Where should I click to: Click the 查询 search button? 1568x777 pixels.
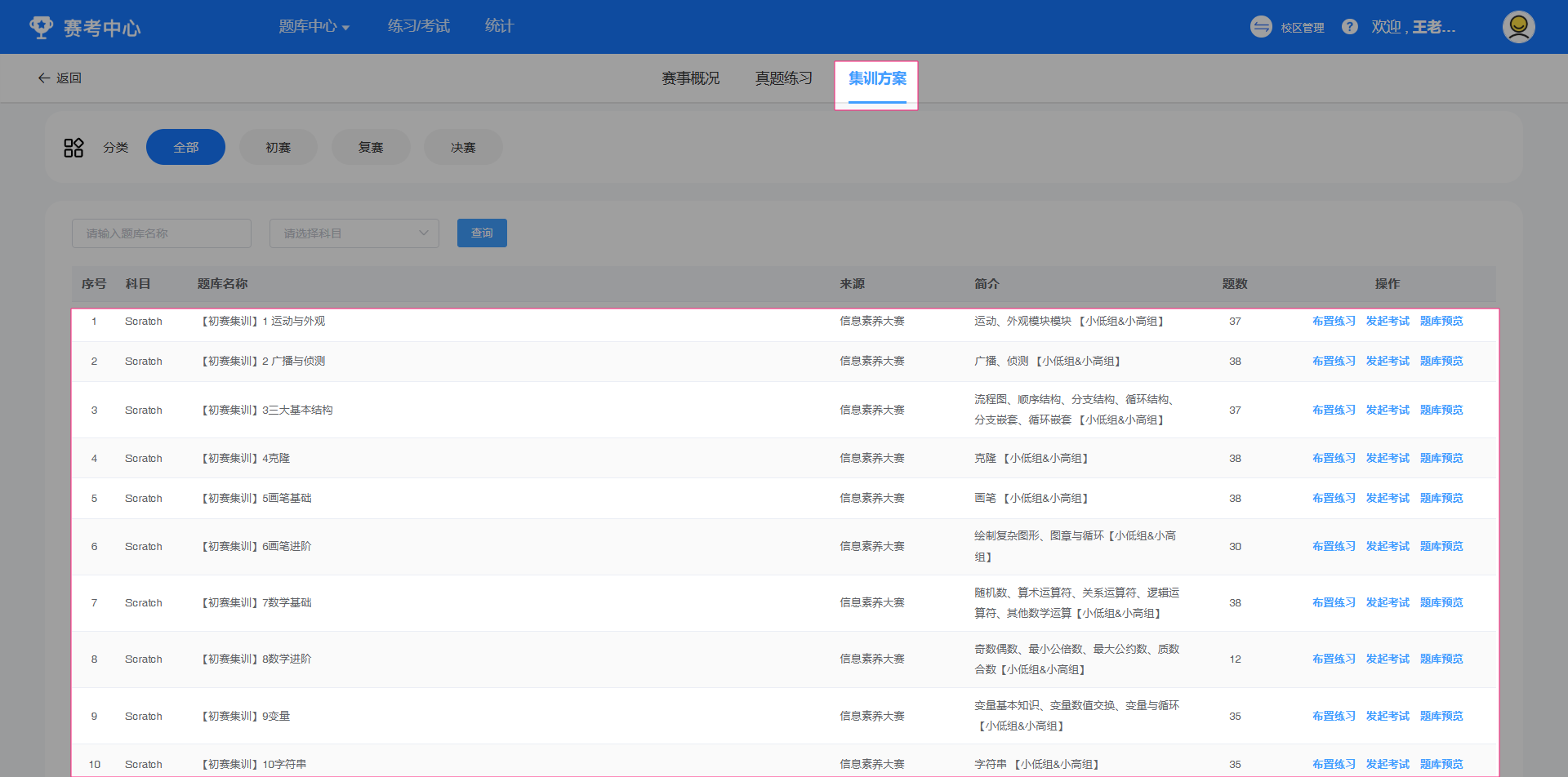point(482,233)
